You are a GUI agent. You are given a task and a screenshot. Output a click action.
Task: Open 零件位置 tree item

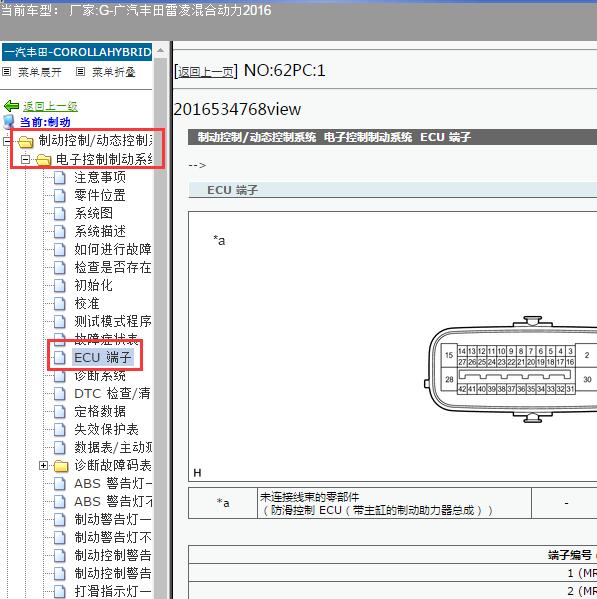[100, 195]
